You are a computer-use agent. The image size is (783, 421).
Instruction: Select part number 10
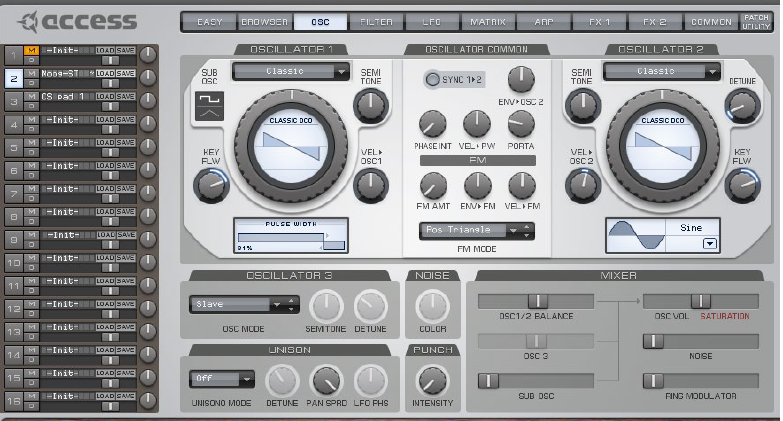click(x=14, y=263)
